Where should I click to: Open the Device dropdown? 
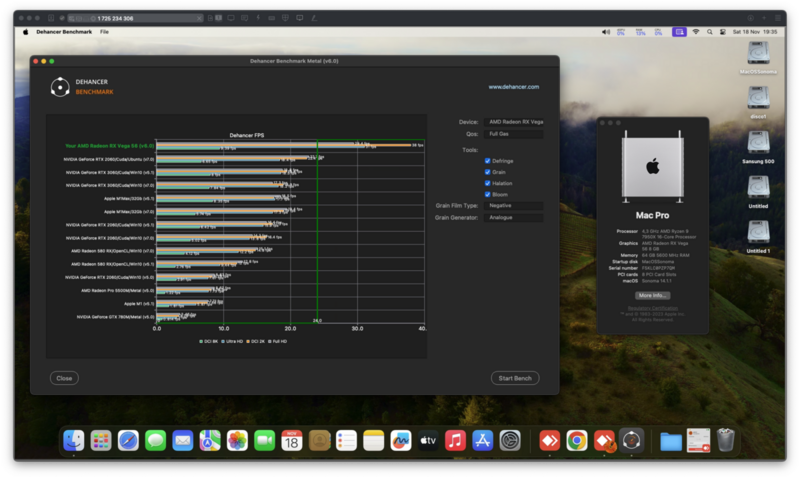tap(514, 121)
